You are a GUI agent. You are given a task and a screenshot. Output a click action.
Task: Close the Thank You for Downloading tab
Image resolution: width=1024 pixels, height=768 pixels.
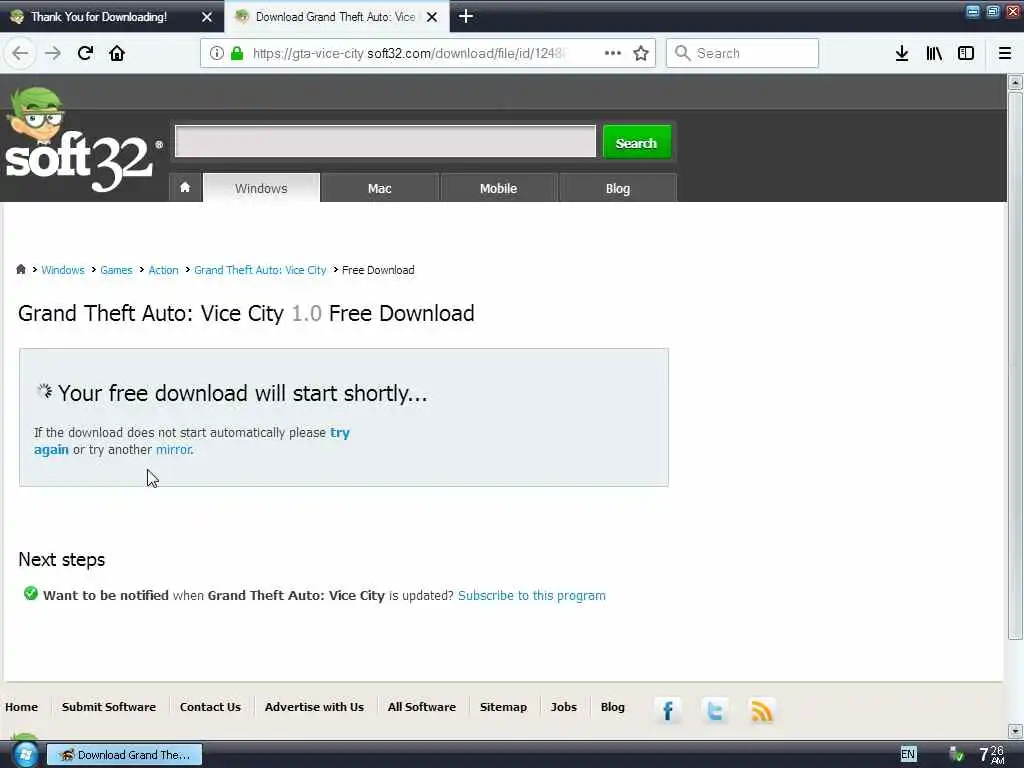click(x=207, y=17)
